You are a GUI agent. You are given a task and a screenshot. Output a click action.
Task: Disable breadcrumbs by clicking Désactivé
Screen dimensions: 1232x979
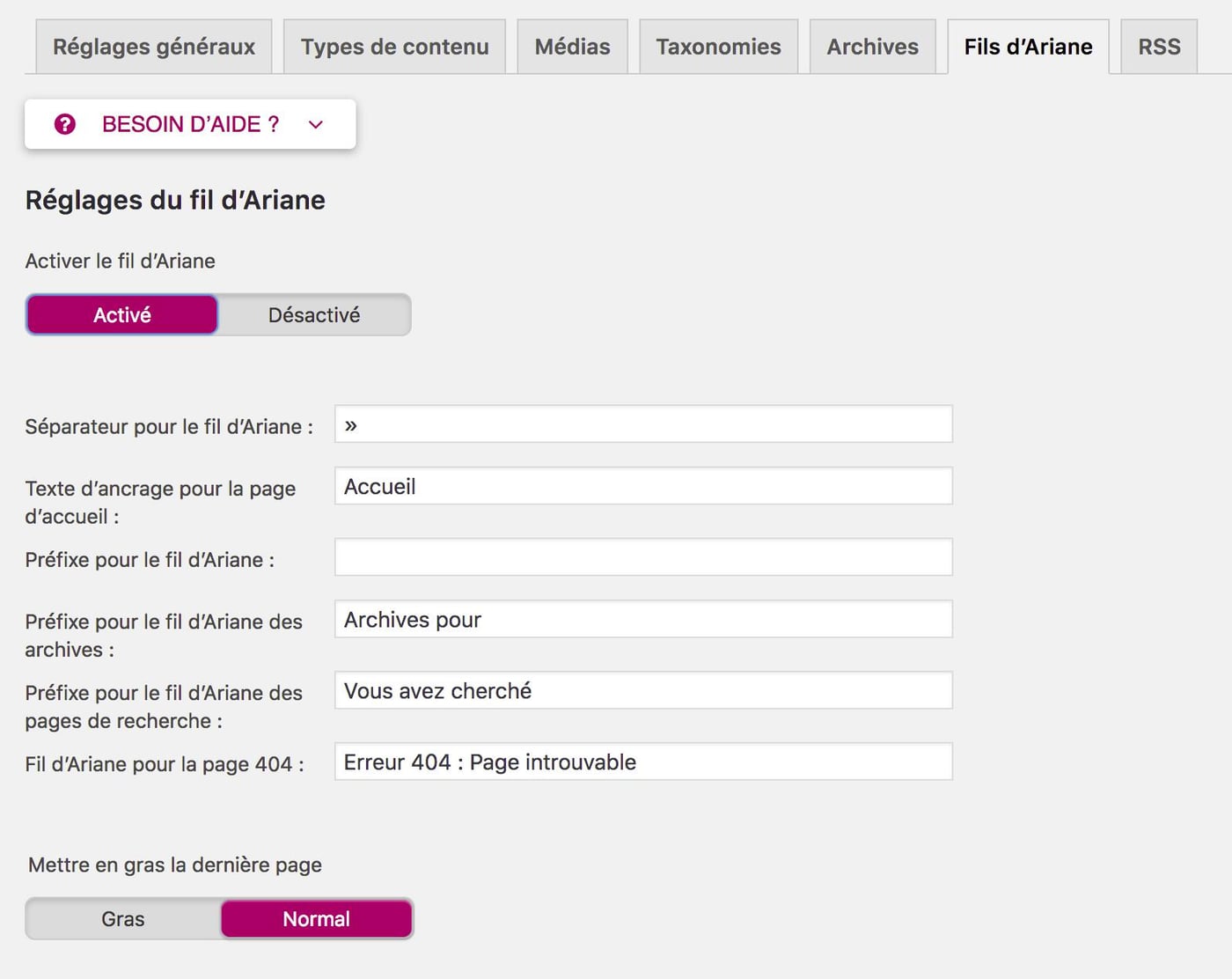pyautogui.click(x=313, y=314)
